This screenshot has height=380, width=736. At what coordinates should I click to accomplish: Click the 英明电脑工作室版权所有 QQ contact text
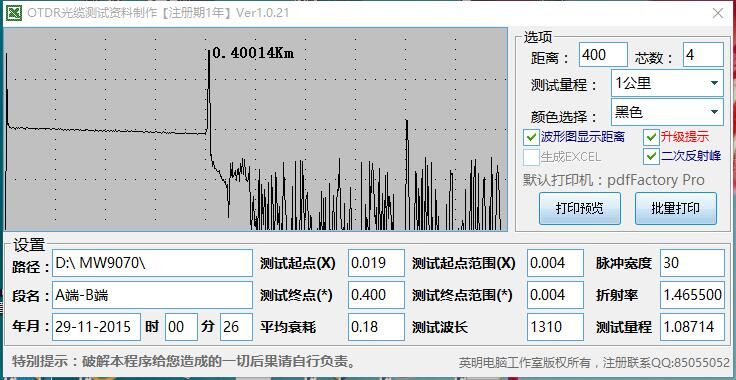tap(594, 363)
